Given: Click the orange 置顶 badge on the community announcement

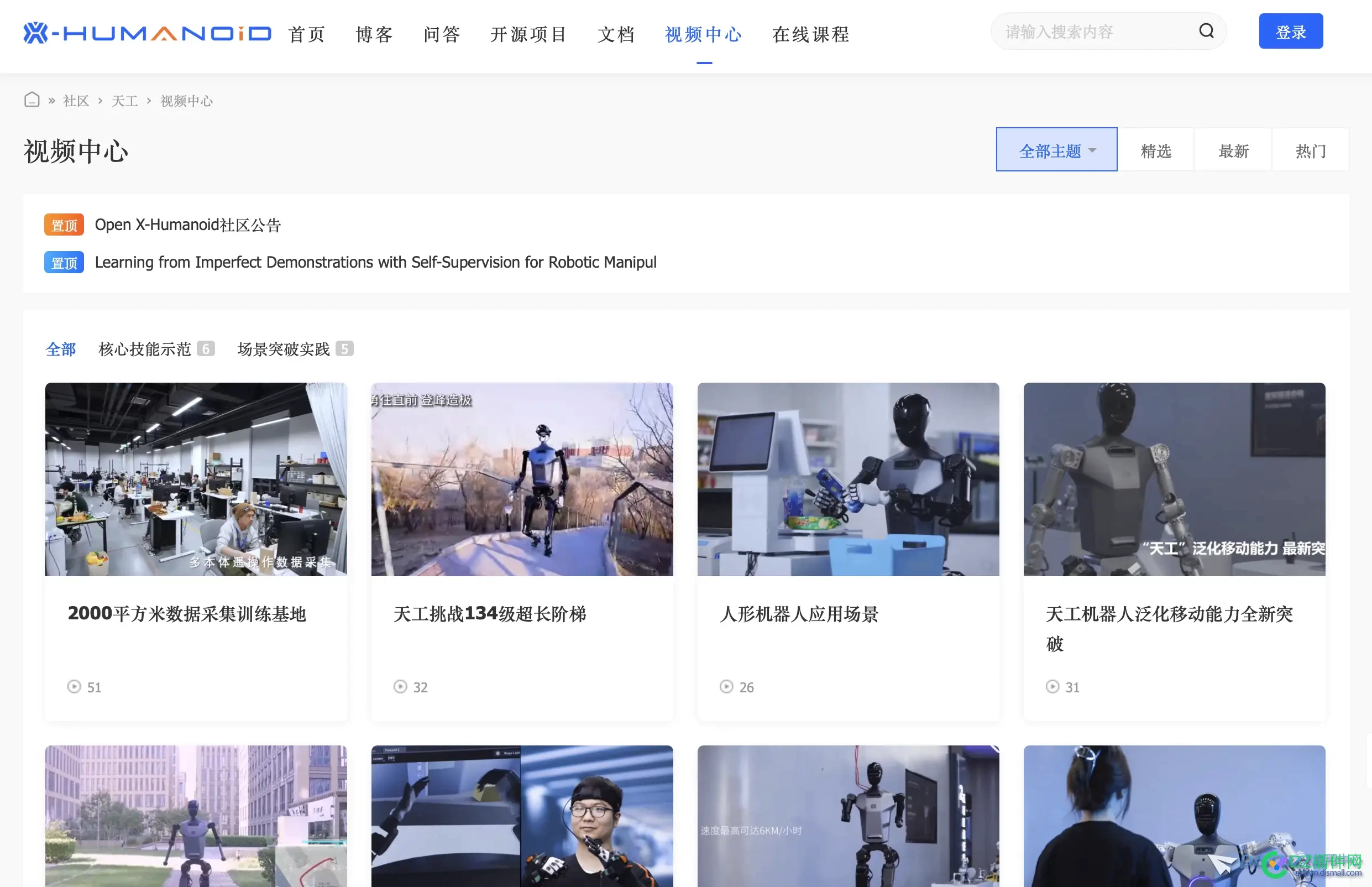Looking at the screenshot, I should 64,225.
